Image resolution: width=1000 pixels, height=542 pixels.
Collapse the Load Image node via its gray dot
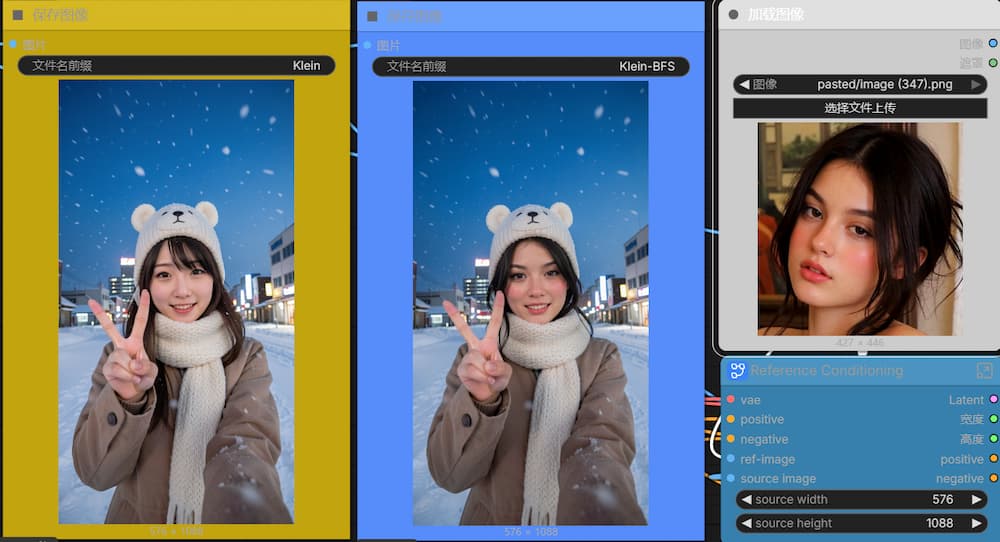(733, 15)
